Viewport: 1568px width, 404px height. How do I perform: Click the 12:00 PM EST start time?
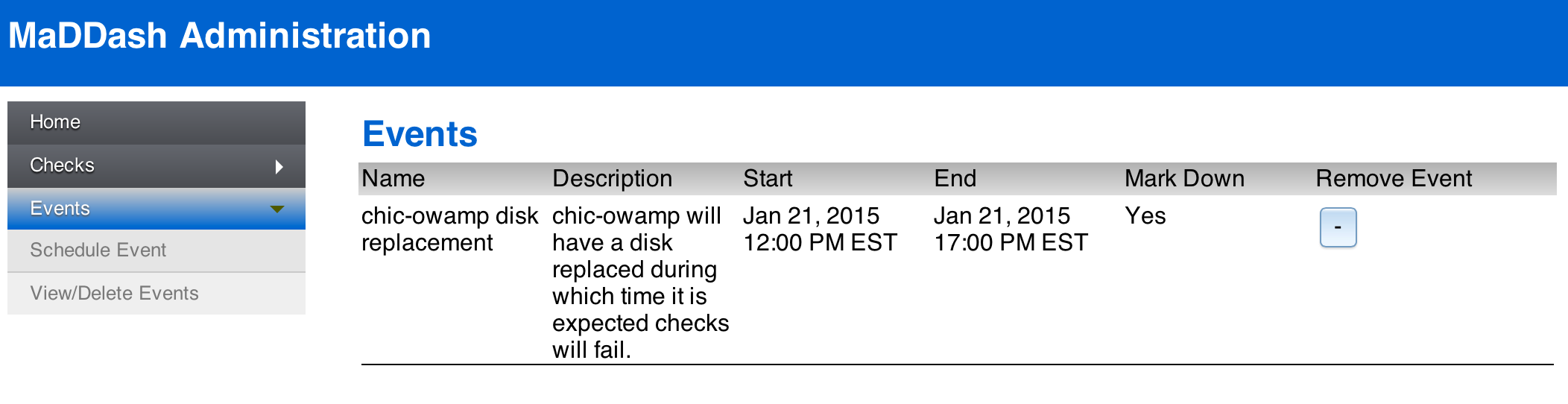click(820, 243)
